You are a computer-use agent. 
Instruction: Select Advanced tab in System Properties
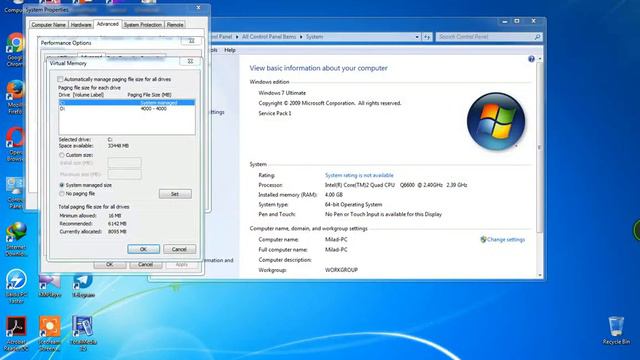pos(107,24)
